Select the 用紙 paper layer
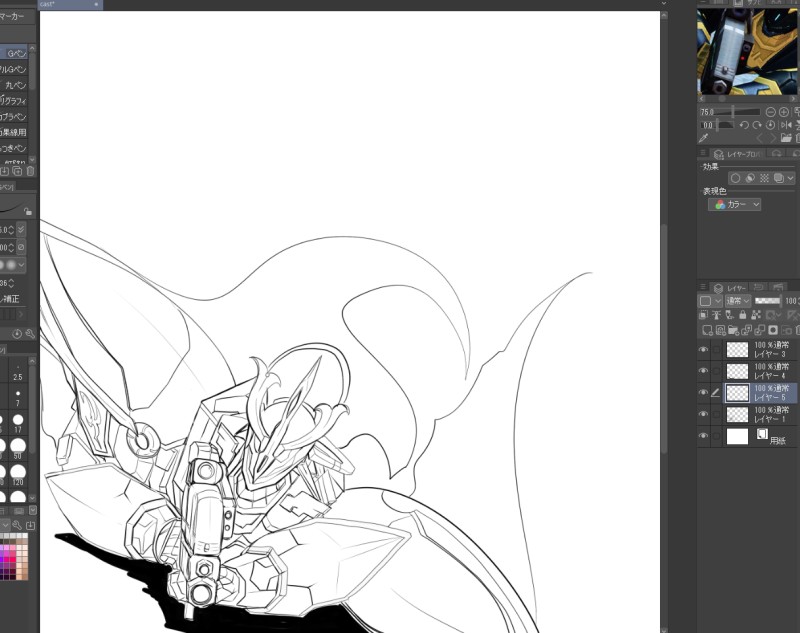The width and height of the screenshot is (800, 633). 761,436
